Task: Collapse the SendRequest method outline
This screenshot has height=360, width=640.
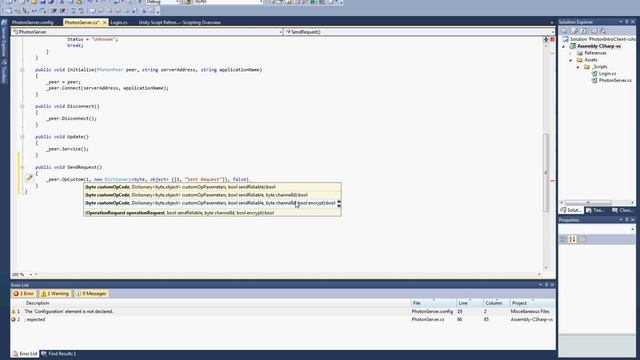Action: [22, 167]
